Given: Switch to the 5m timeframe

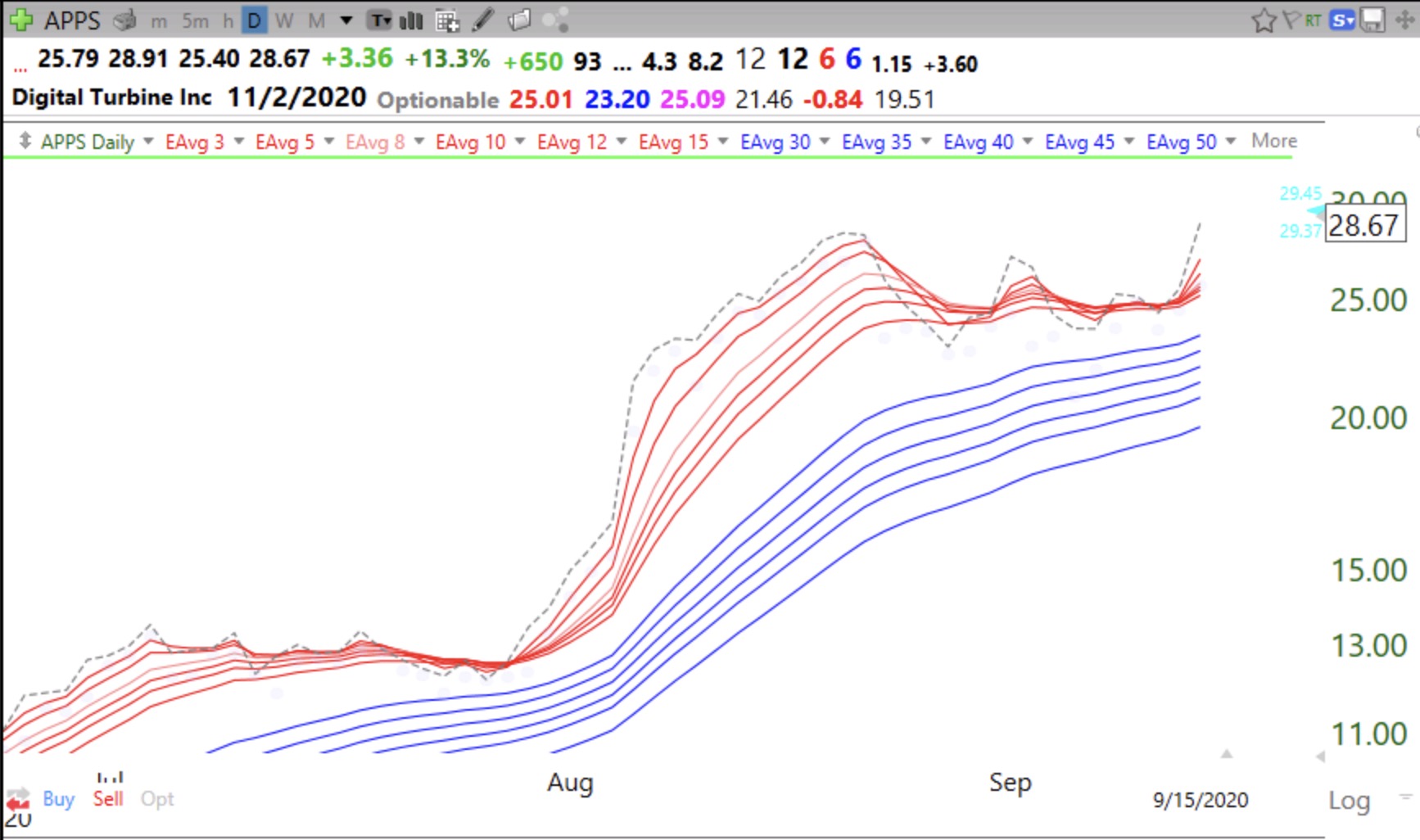Looking at the screenshot, I should [195, 20].
